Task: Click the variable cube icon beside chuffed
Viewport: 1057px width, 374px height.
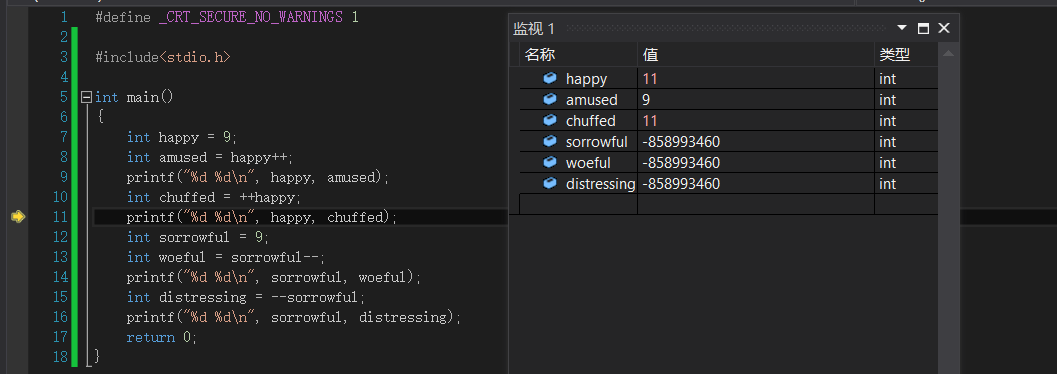Action: [x=550, y=120]
